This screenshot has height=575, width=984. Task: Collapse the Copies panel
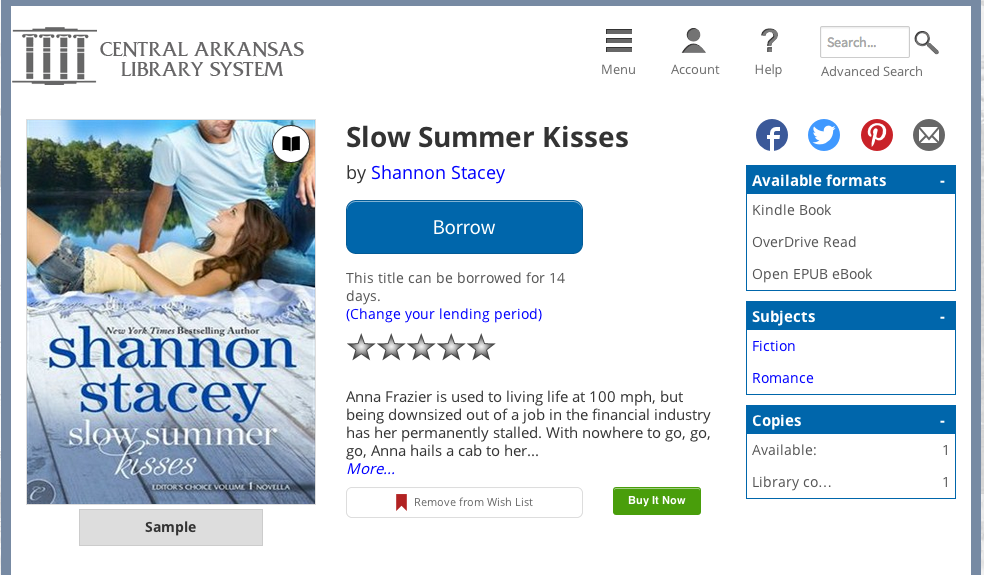click(x=942, y=421)
